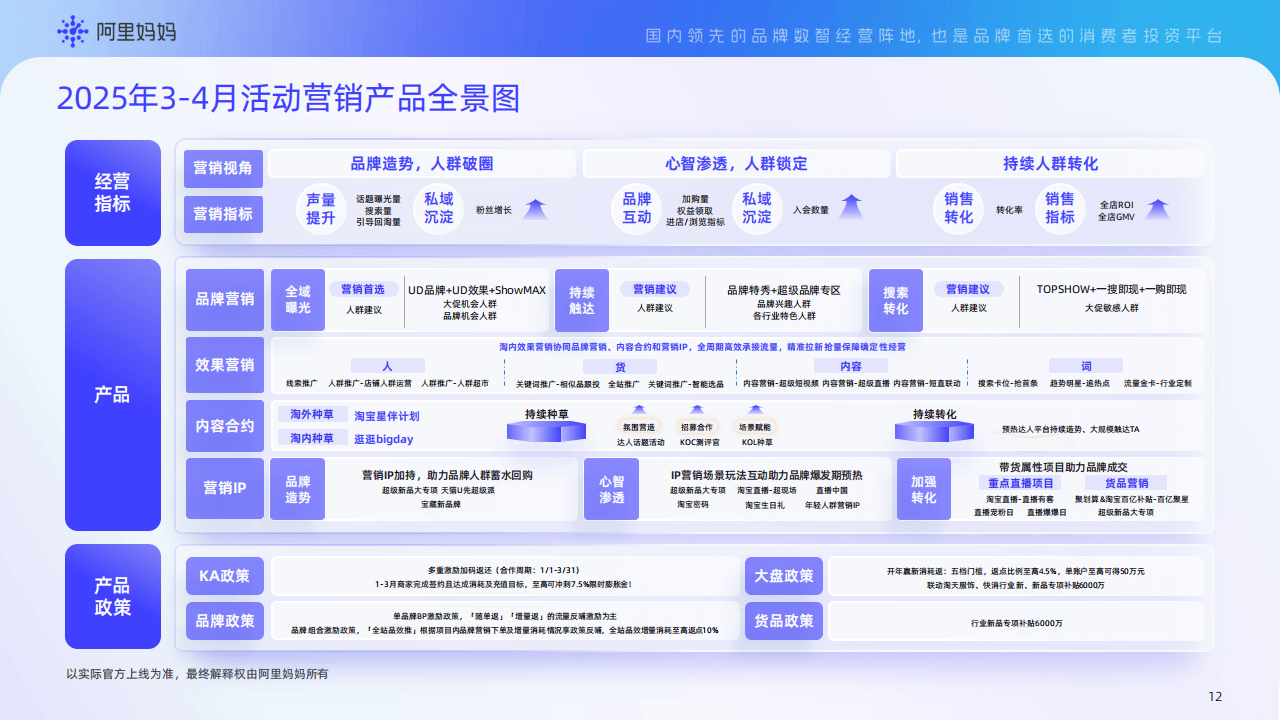Select the 营销指标 label box

click(x=223, y=213)
